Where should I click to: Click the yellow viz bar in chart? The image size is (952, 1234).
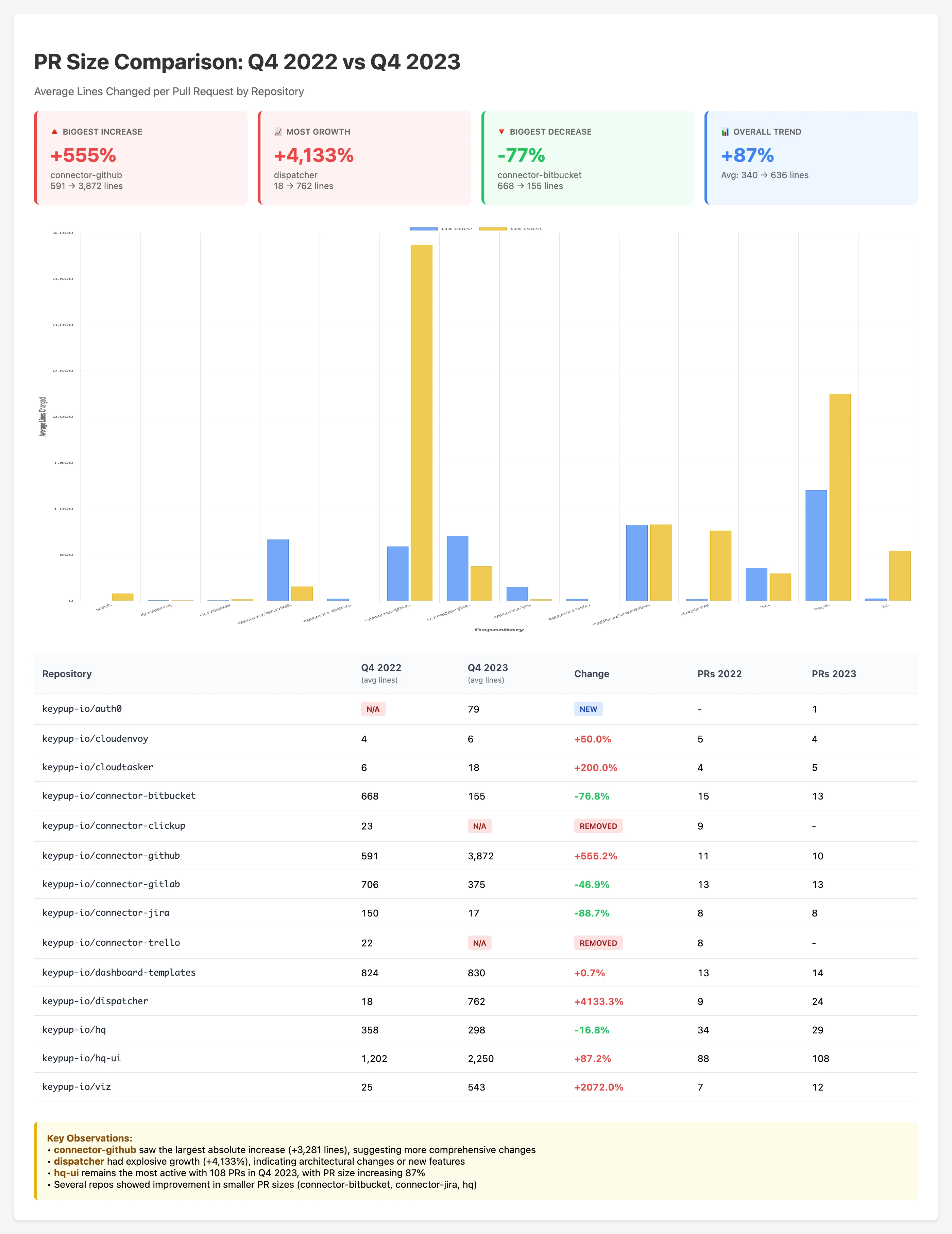(900, 576)
